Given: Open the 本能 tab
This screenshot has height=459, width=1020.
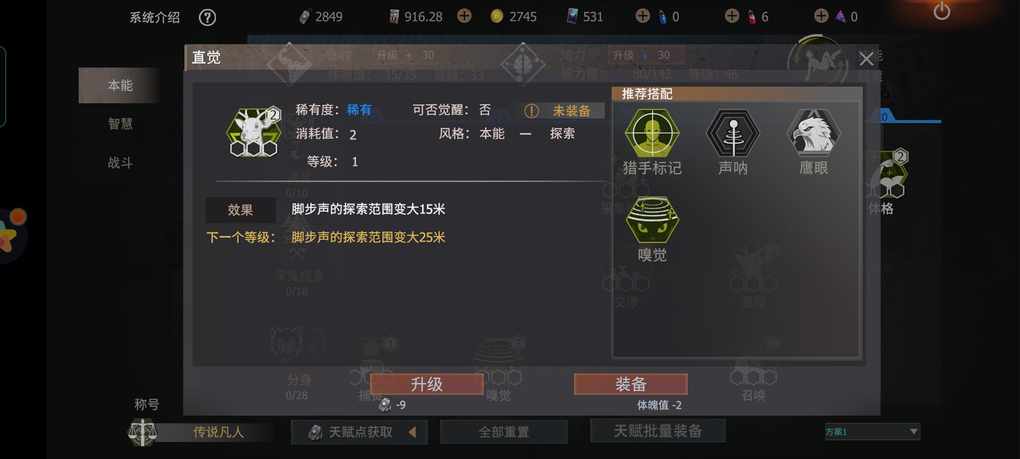Looking at the screenshot, I should pos(120,85).
